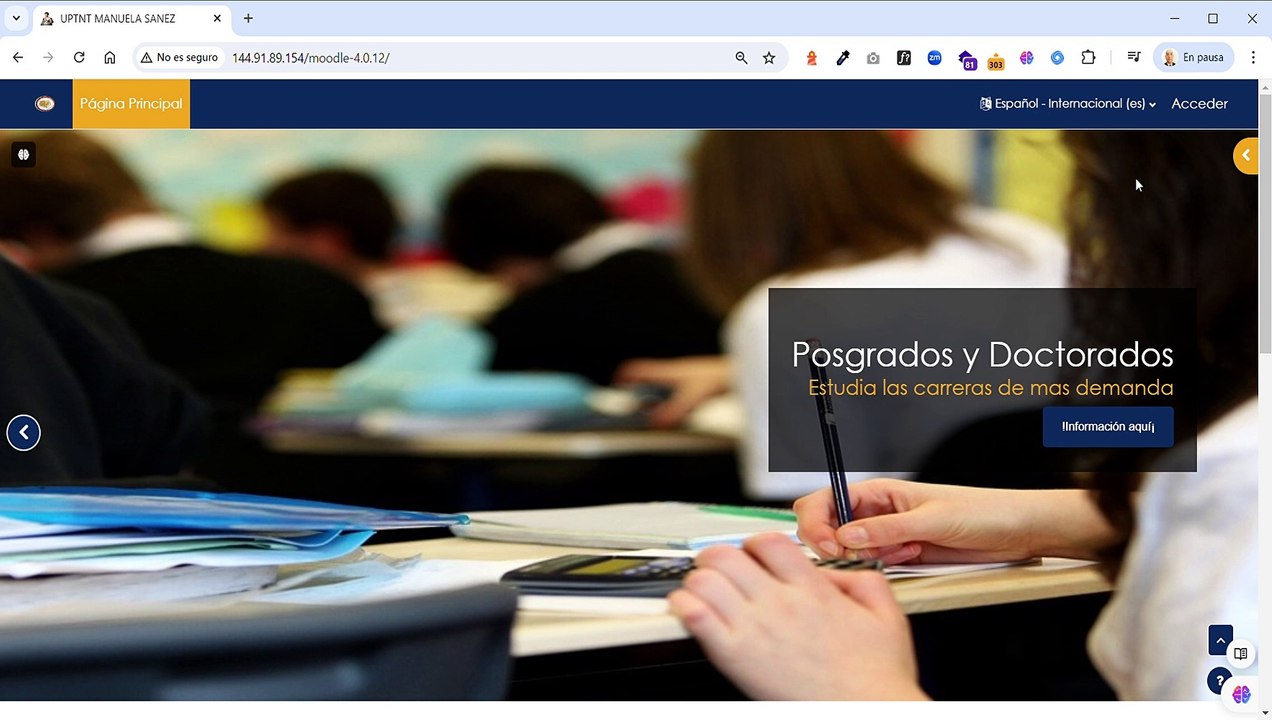Click Acceder to log in
1272x720 pixels.
[x=1199, y=104]
